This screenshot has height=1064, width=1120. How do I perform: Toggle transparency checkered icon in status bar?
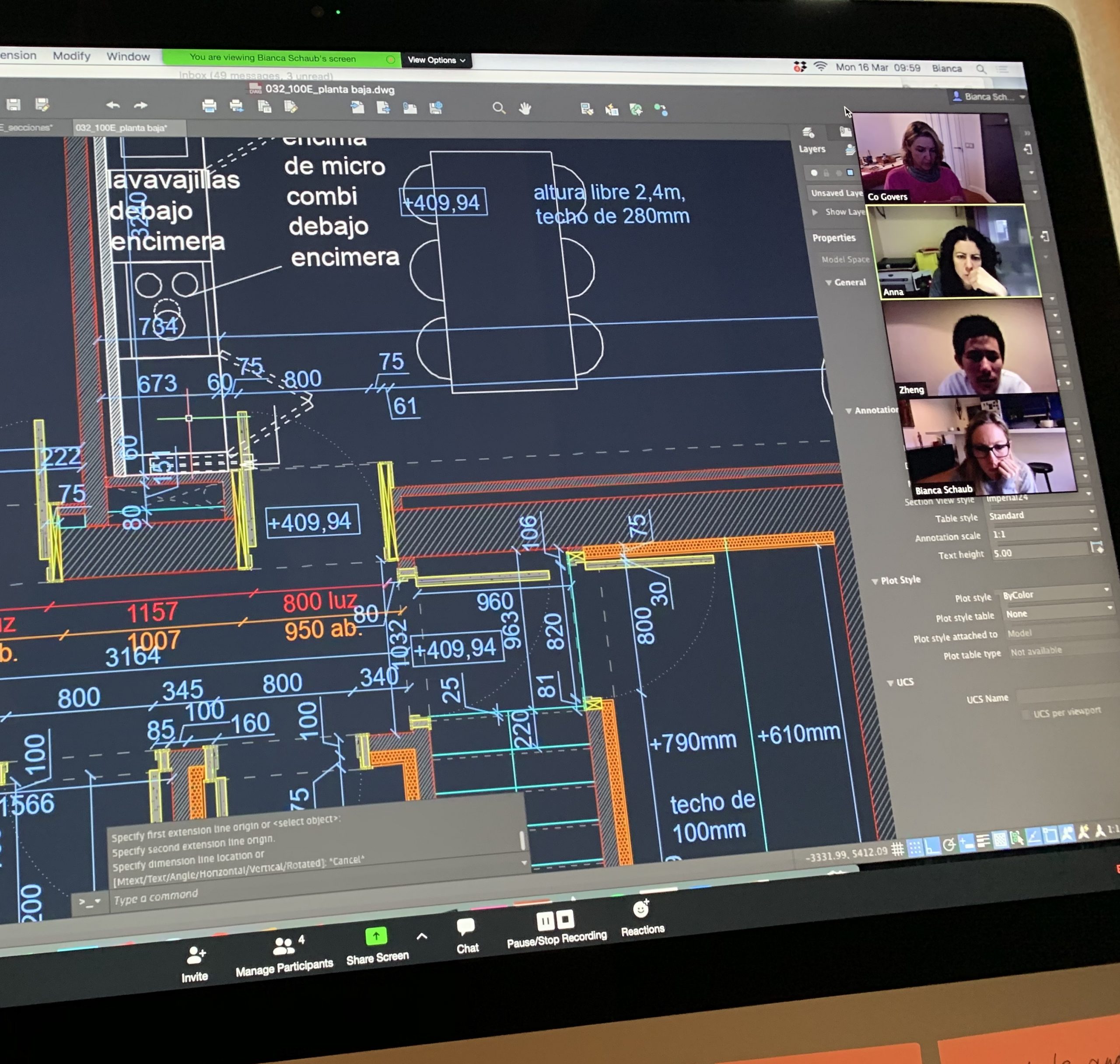pyautogui.click(x=1001, y=839)
